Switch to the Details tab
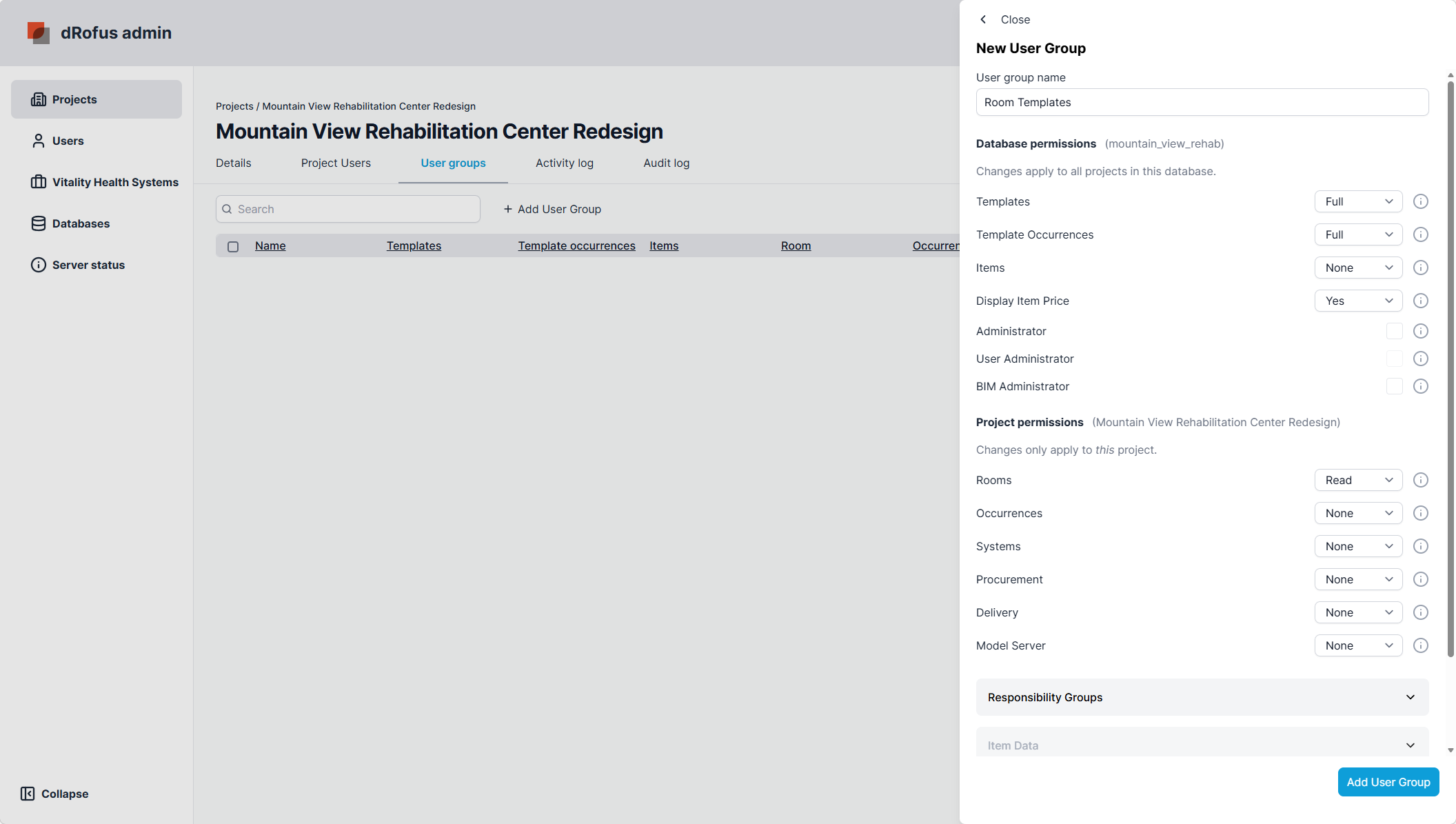The image size is (1456, 824). [233, 163]
